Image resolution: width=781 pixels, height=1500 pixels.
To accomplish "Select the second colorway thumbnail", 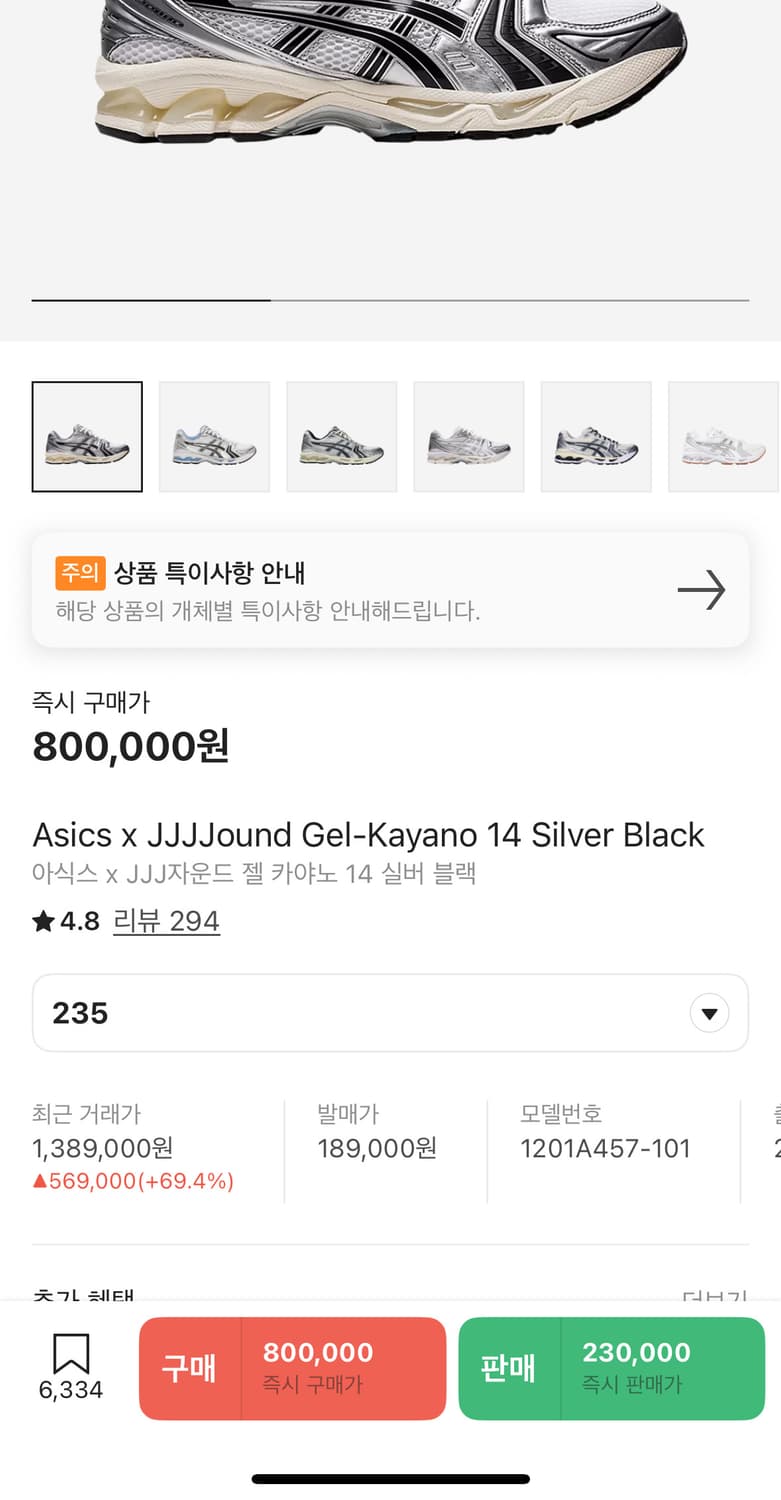I will (x=214, y=437).
